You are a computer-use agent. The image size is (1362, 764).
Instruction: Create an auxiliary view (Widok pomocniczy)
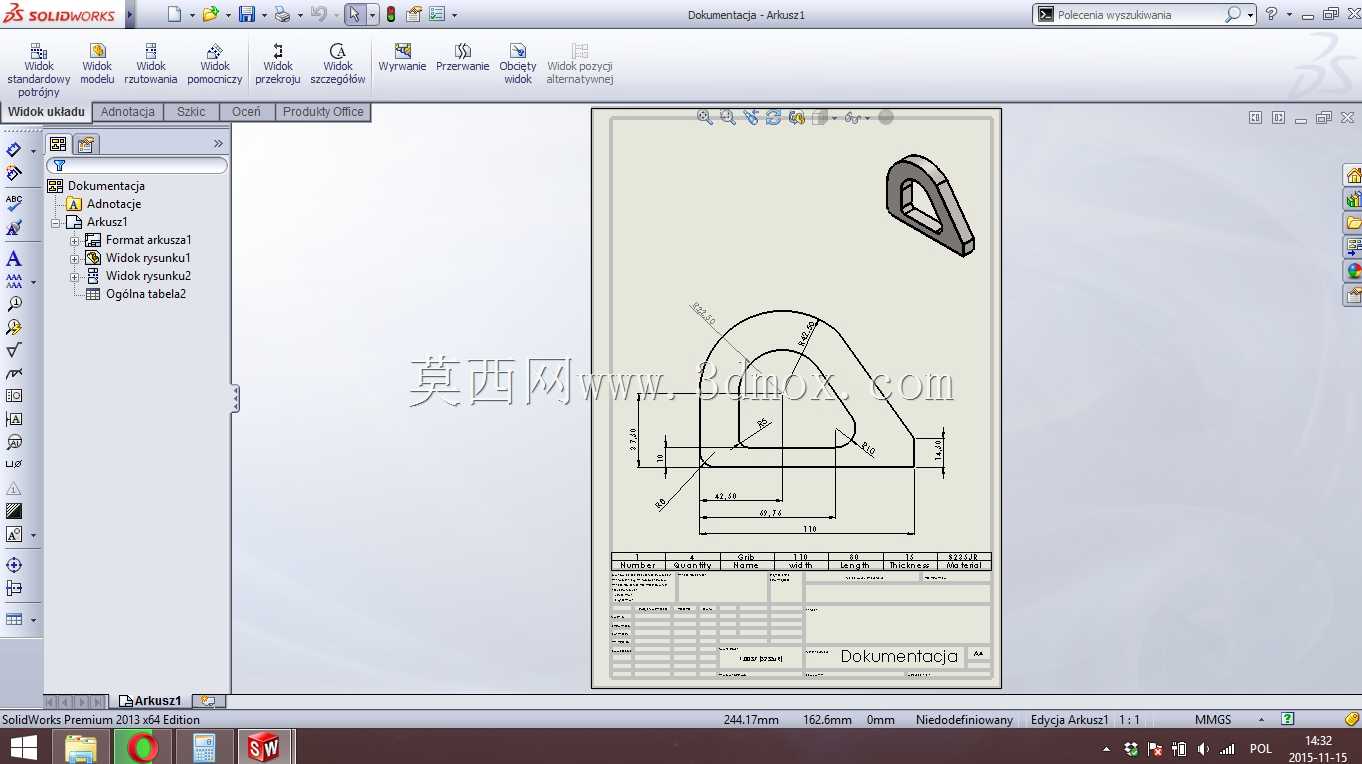pos(214,64)
